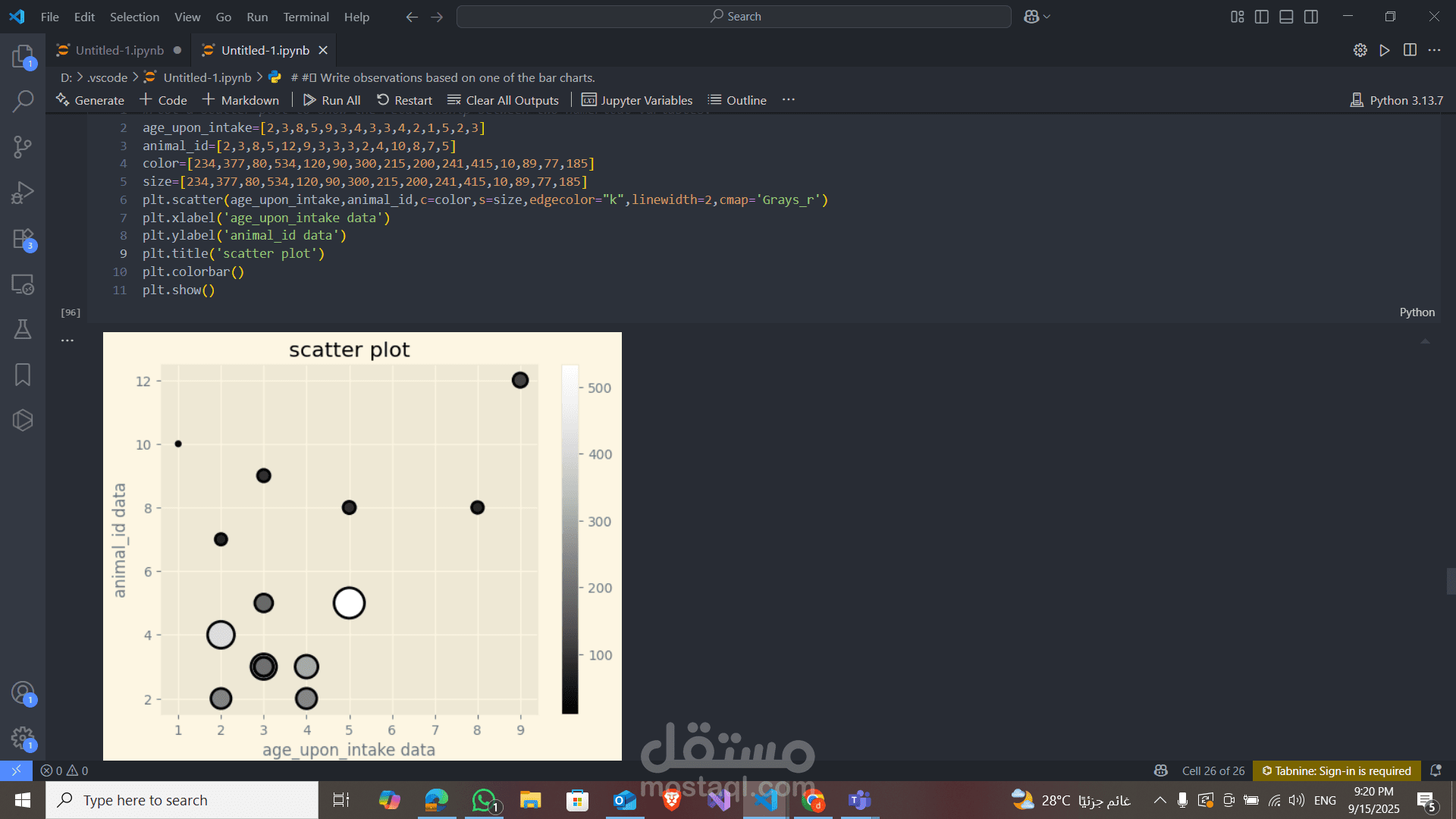Open editor More Actions ellipsis
The image size is (1456, 819).
tap(1434, 50)
